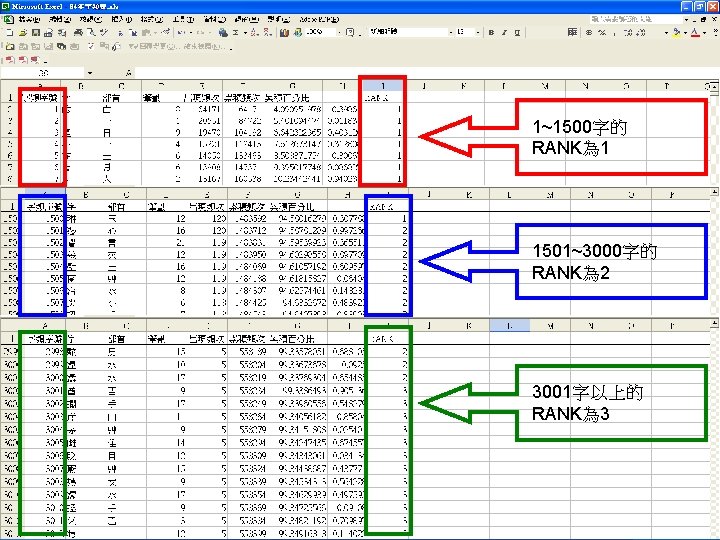Screen dimensions: 720x540
Task: Apply the red Font Color swatch
Action: point(695,33)
